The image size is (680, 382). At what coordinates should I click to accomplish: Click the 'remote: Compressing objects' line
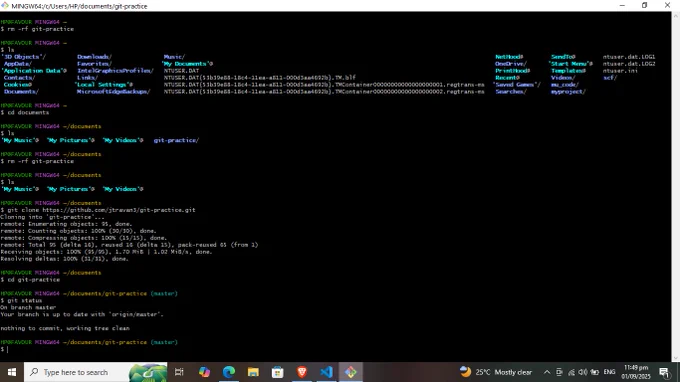[84, 238]
